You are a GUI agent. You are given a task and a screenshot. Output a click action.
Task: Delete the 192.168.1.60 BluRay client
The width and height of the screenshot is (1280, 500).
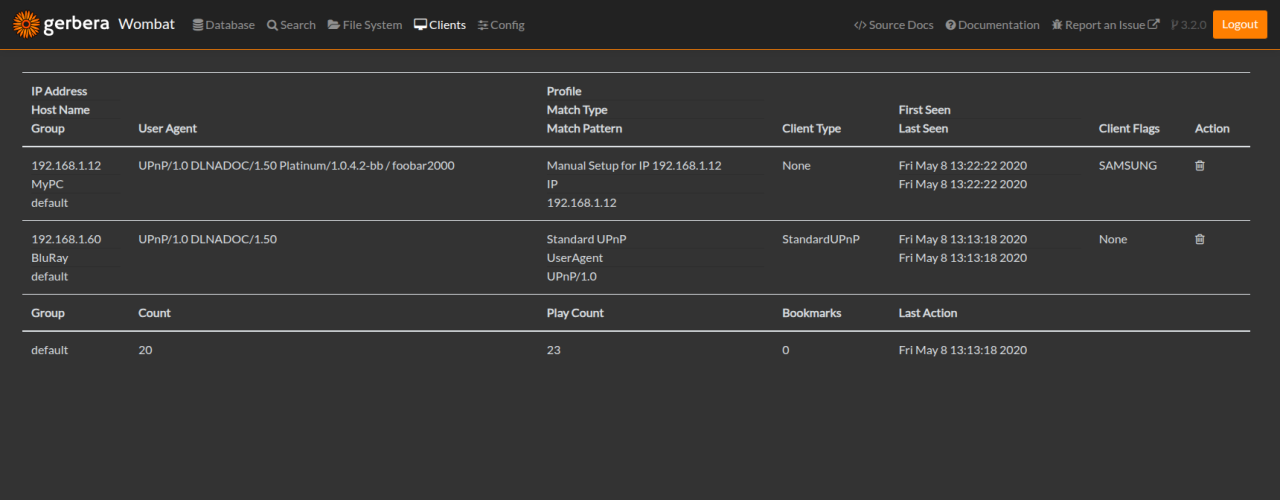tap(1200, 240)
